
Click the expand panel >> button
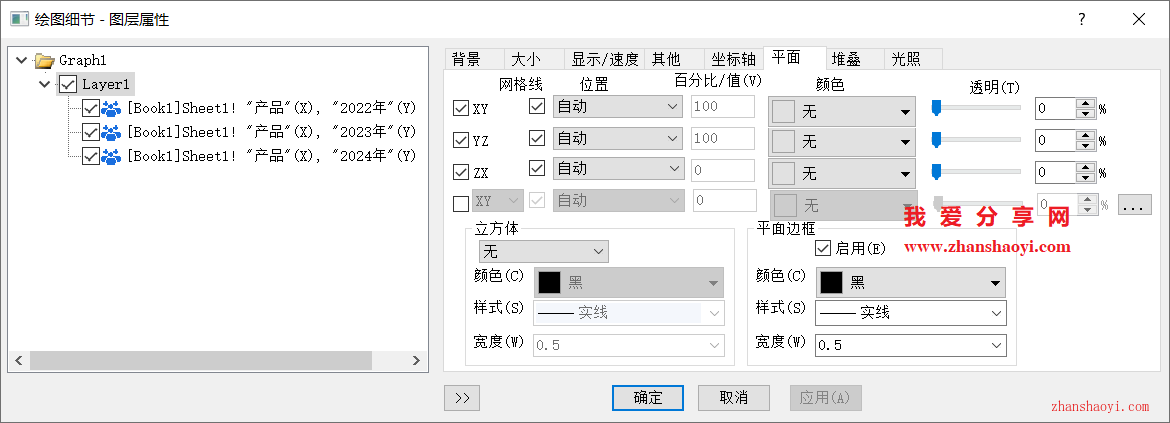point(462,398)
